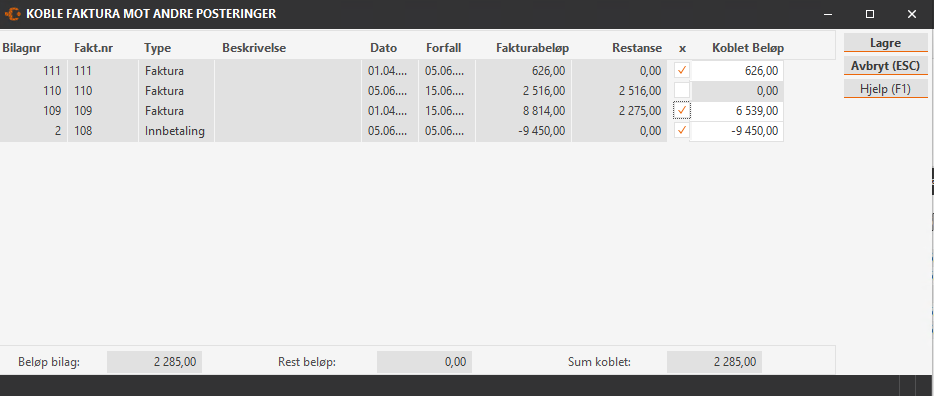The height and width of the screenshot is (396, 934).
Task: Edit Koblet Beløp field showing 626,00
Action: (736, 71)
